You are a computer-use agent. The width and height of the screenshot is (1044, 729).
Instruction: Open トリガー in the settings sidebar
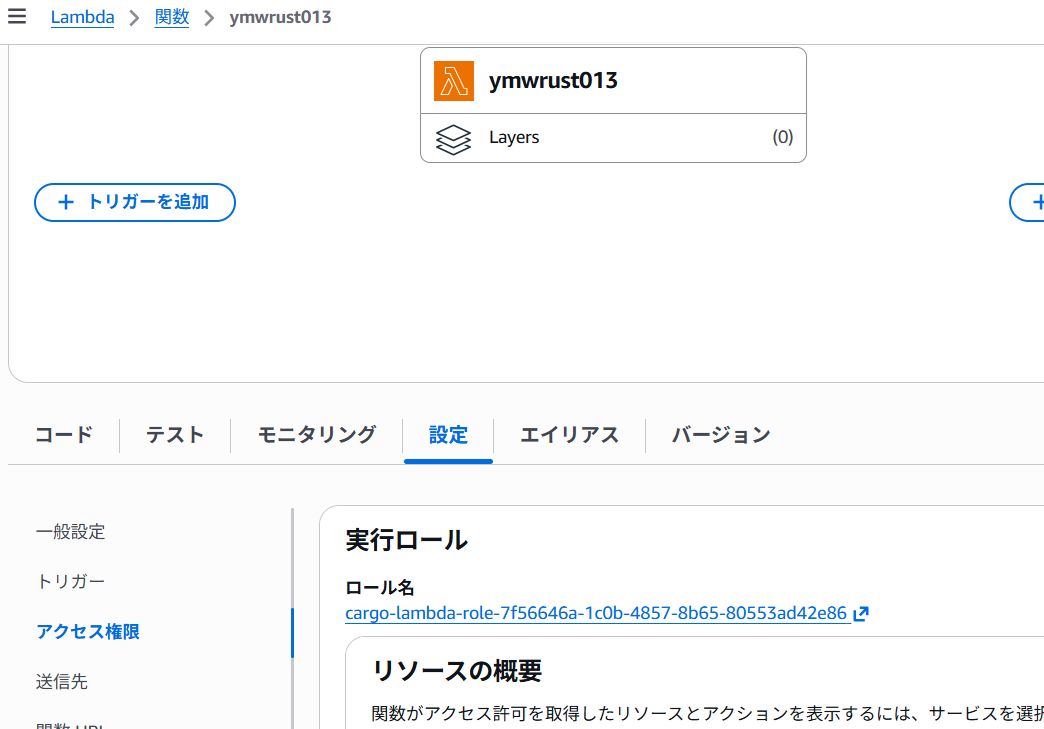point(71,582)
